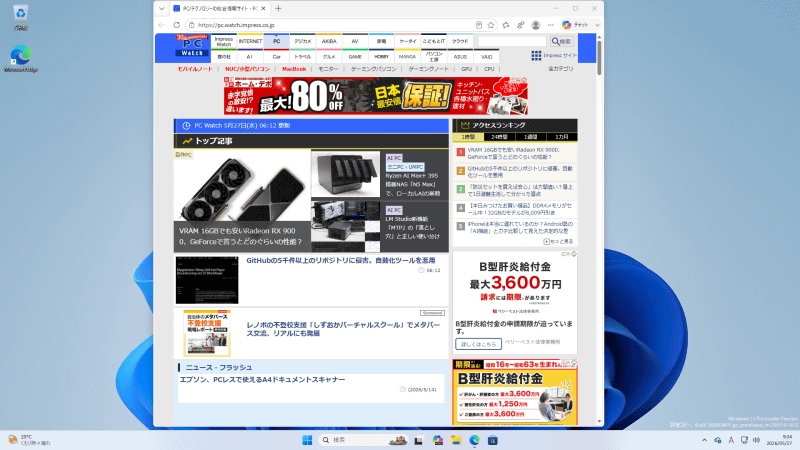Select the 1時間 ranking tab
800x450 pixels.
coord(468,137)
